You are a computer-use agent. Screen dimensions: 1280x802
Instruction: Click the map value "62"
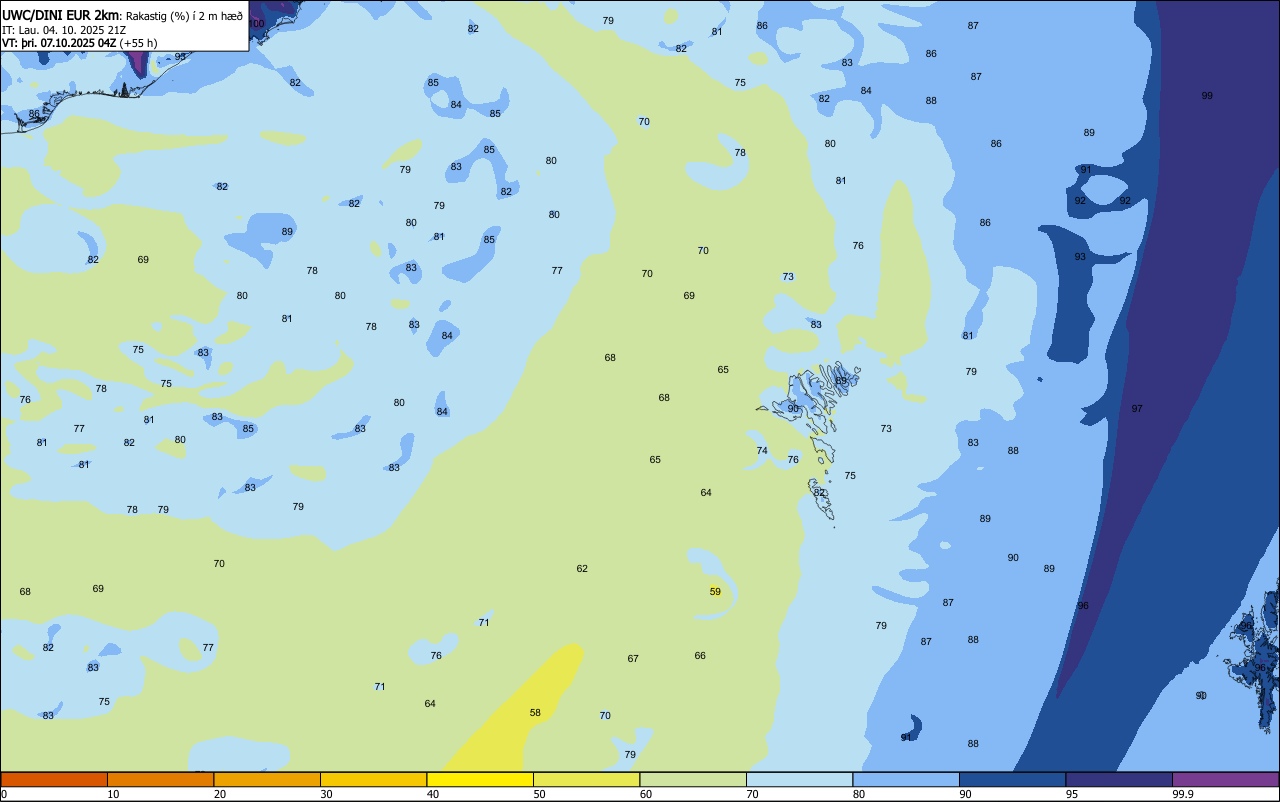582,568
